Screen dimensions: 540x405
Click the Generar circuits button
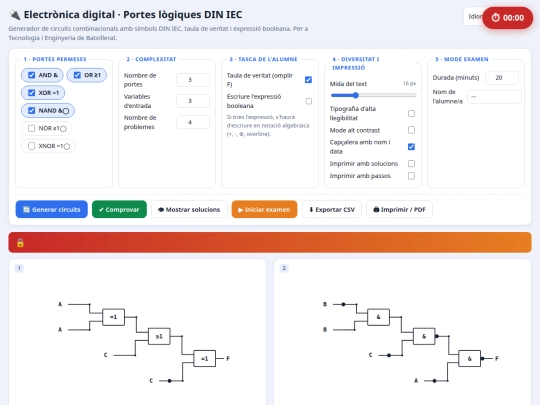(x=52, y=209)
